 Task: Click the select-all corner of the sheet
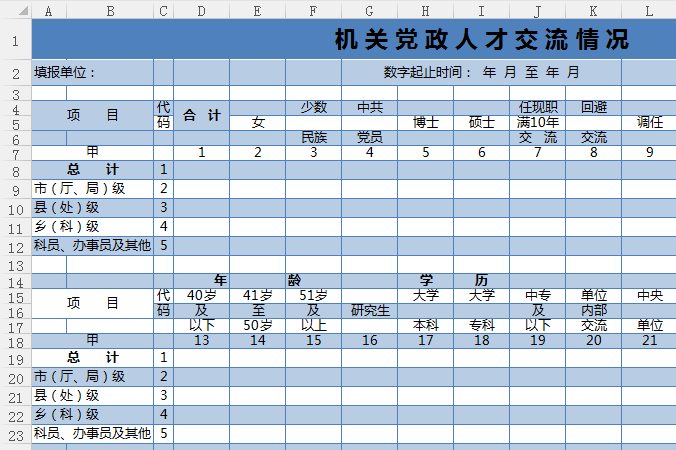tap(15, 10)
